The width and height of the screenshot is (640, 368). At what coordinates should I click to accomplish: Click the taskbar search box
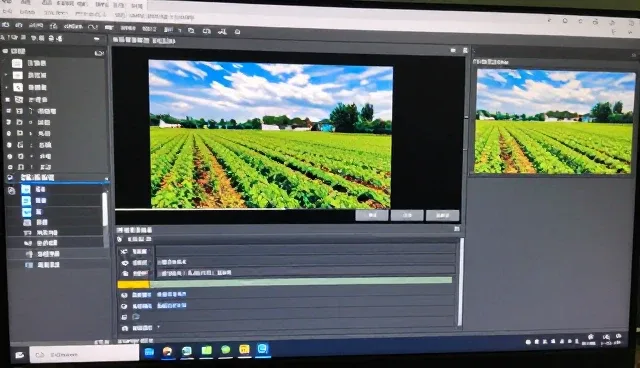click(x=84, y=354)
